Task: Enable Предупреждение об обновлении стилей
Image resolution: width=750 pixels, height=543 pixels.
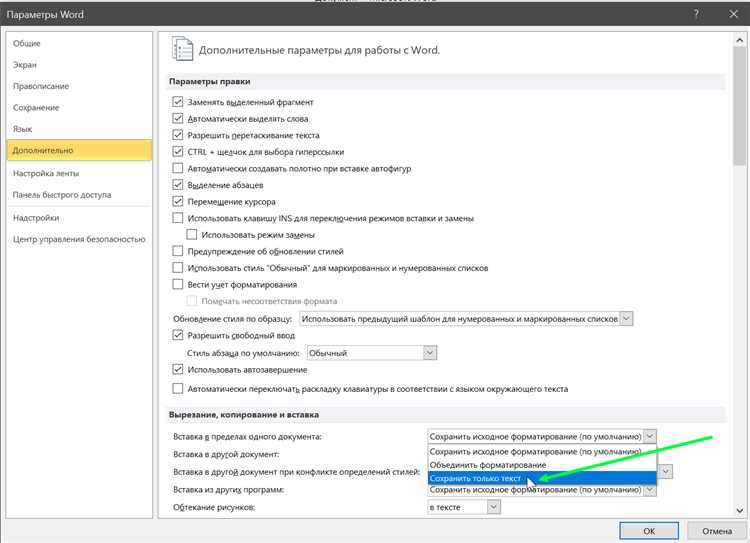Action: click(x=177, y=251)
